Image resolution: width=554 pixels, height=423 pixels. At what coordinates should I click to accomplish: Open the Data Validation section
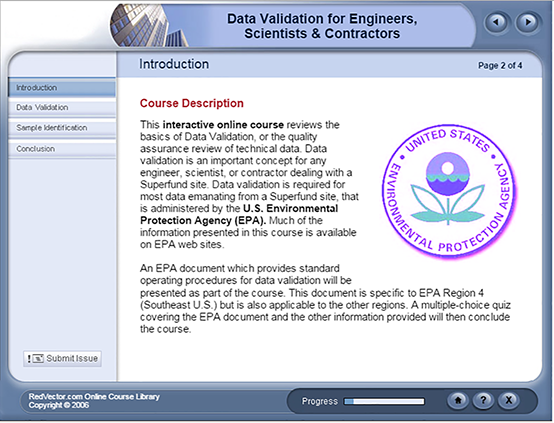pyautogui.click(x=62, y=107)
